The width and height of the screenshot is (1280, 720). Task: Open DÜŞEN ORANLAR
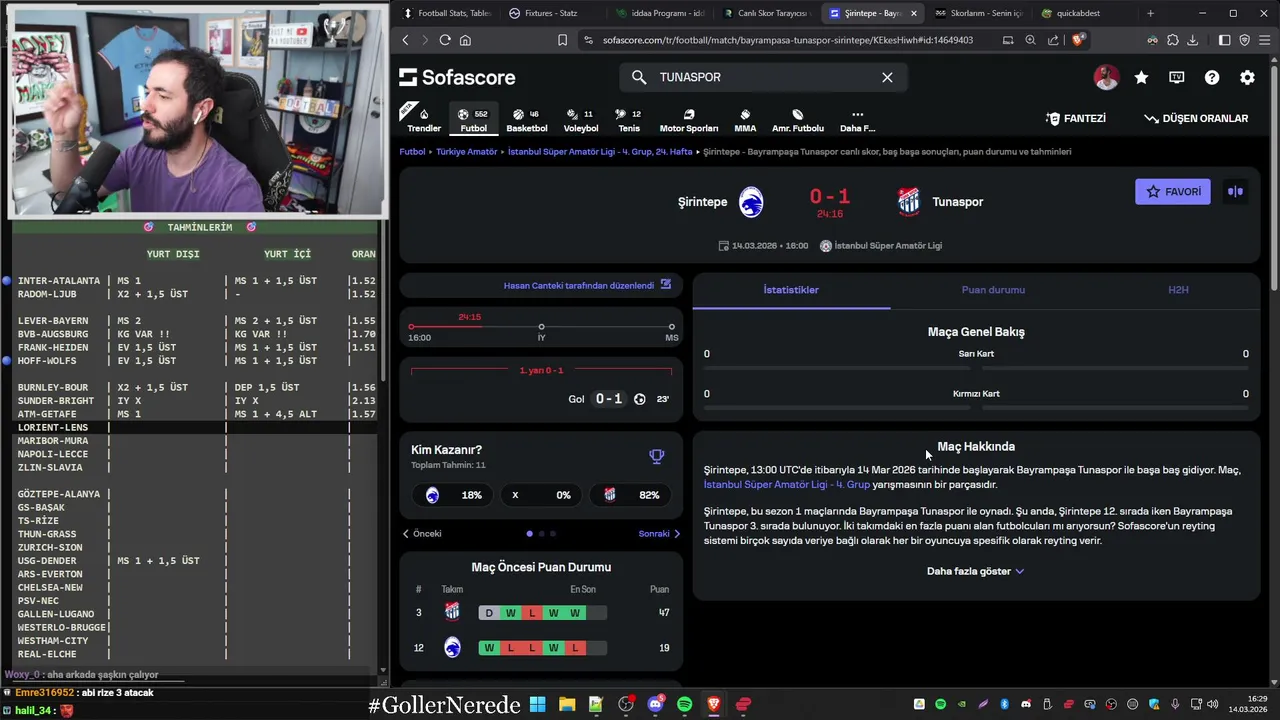pos(1196,118)
